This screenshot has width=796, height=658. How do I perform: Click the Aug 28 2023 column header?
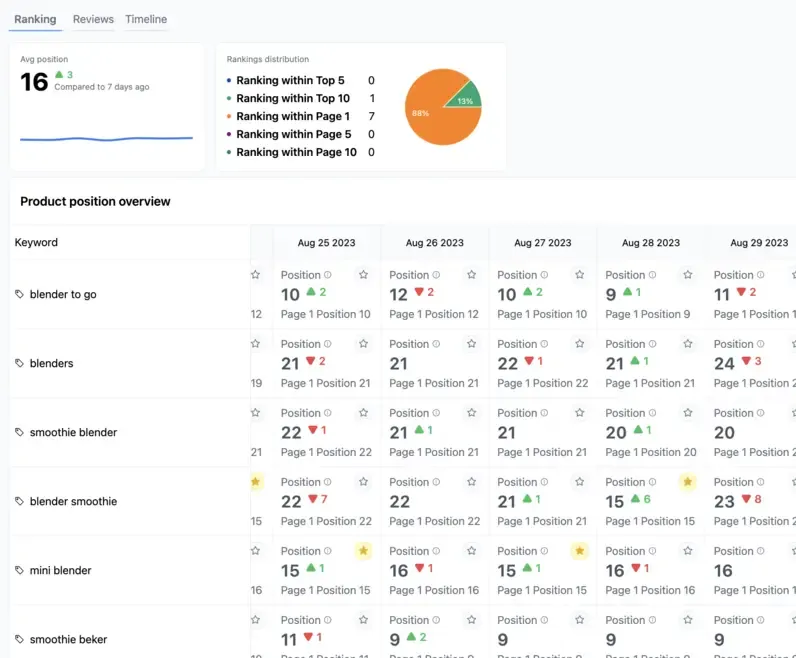(651, 243)
